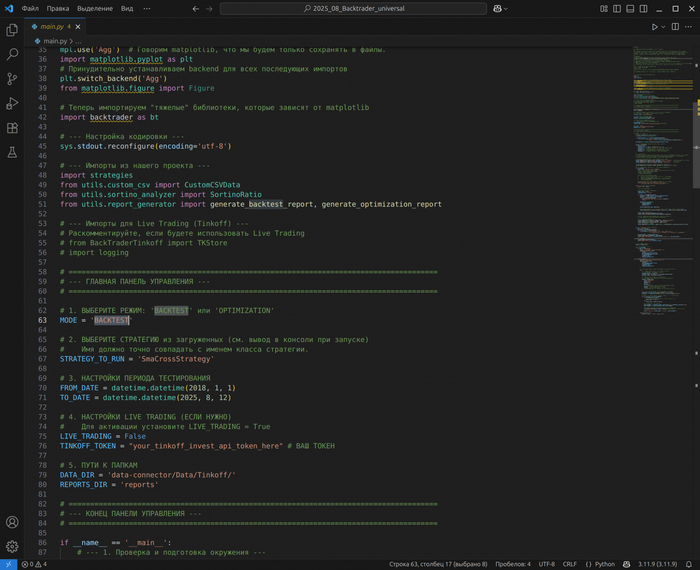Open the Source Control view
Viewport: 700px width, 570px height.
(x=12, y=79)
